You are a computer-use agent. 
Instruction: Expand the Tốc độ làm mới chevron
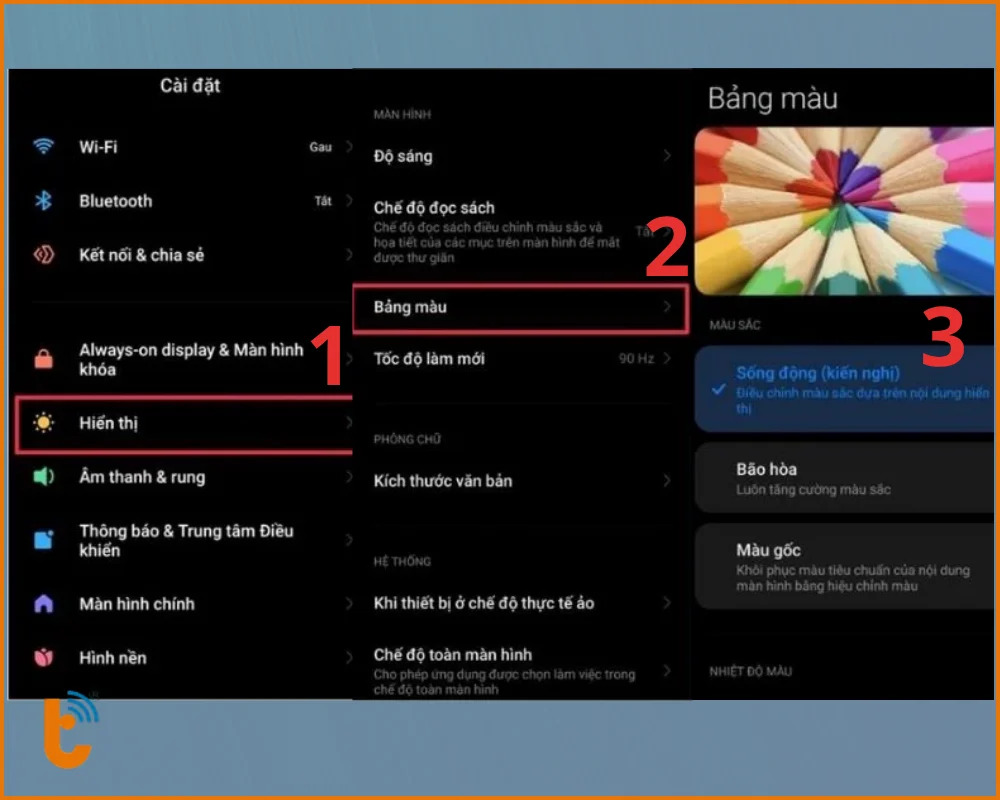click(x=666, y=359)
